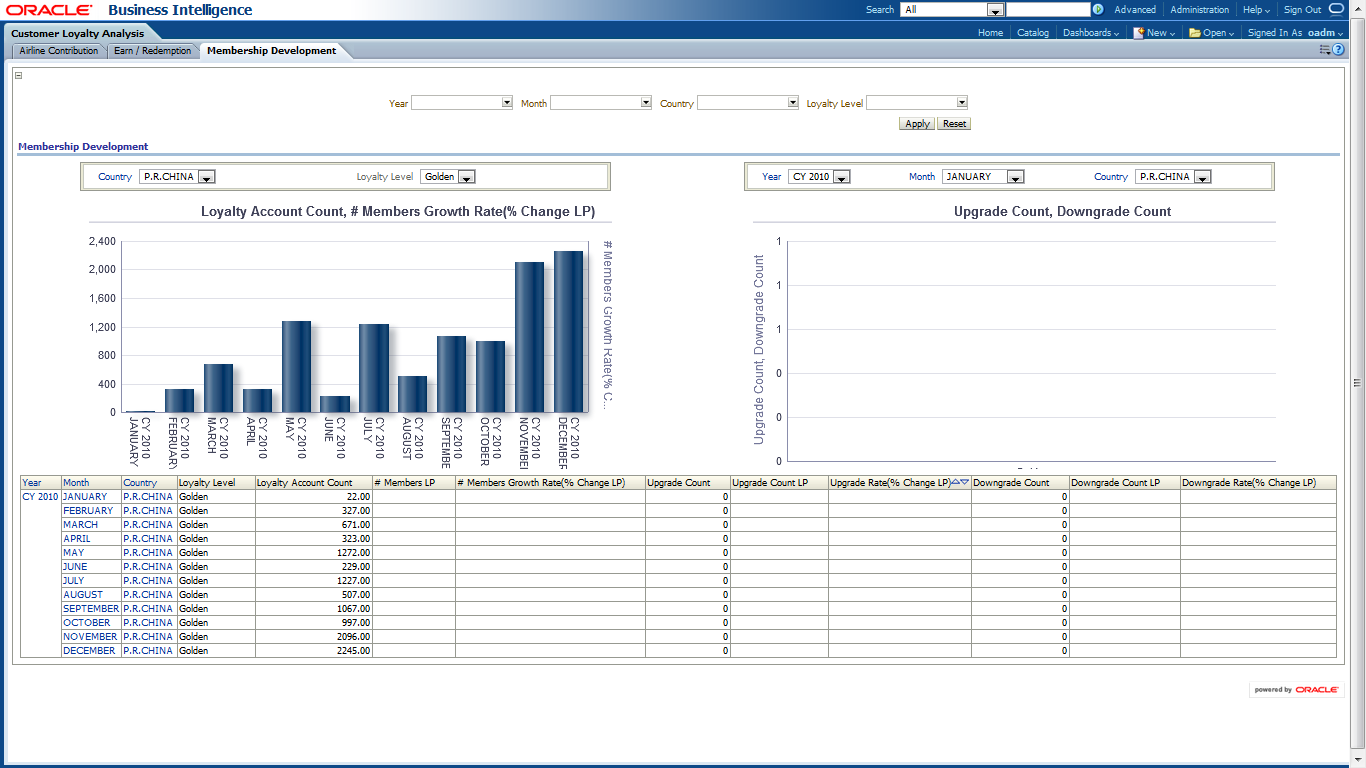Image resolution: width=1366 pixels, height=768 pixels.
Task: Click in the search text field
Action: coord(1047,9)
